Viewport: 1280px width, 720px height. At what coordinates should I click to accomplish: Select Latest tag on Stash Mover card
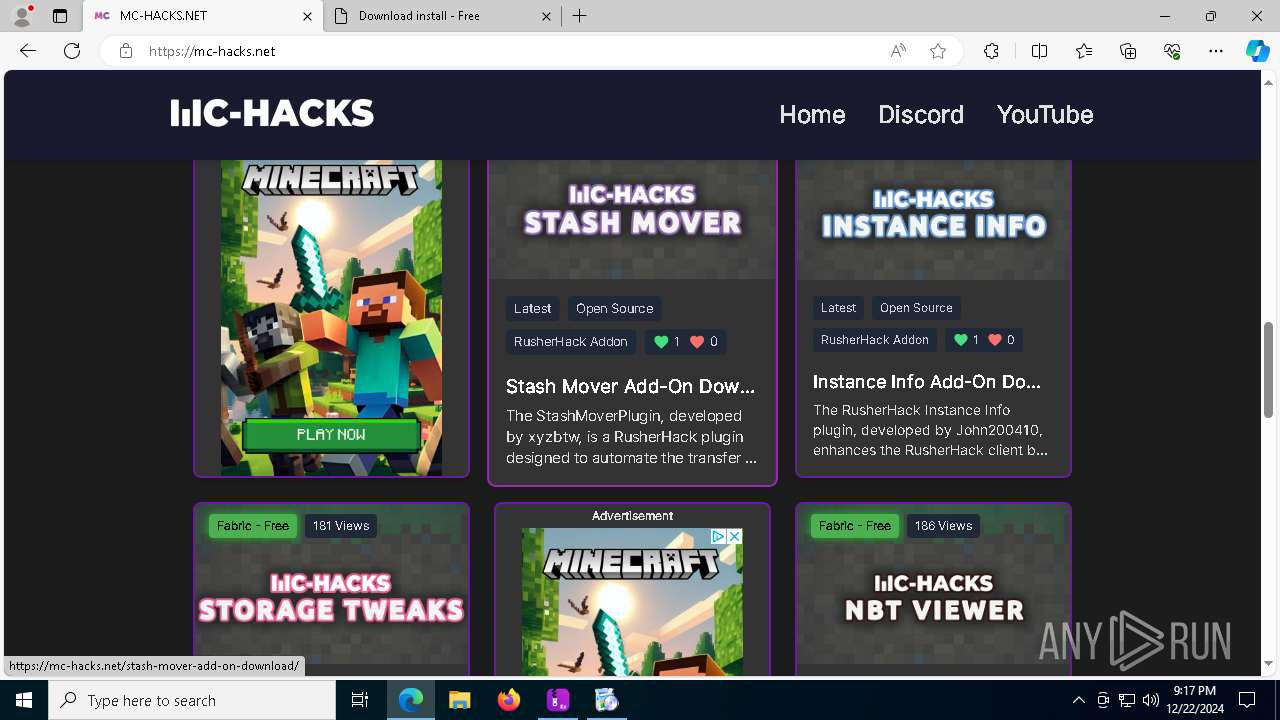point(532,309)
